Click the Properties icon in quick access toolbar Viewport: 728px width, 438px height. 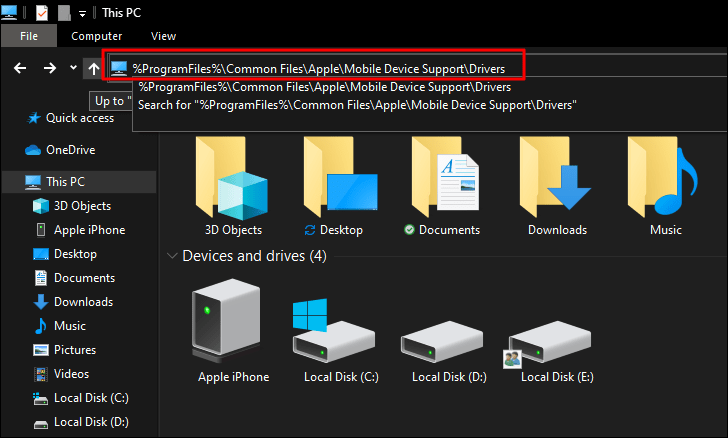[x=42, y=13]
